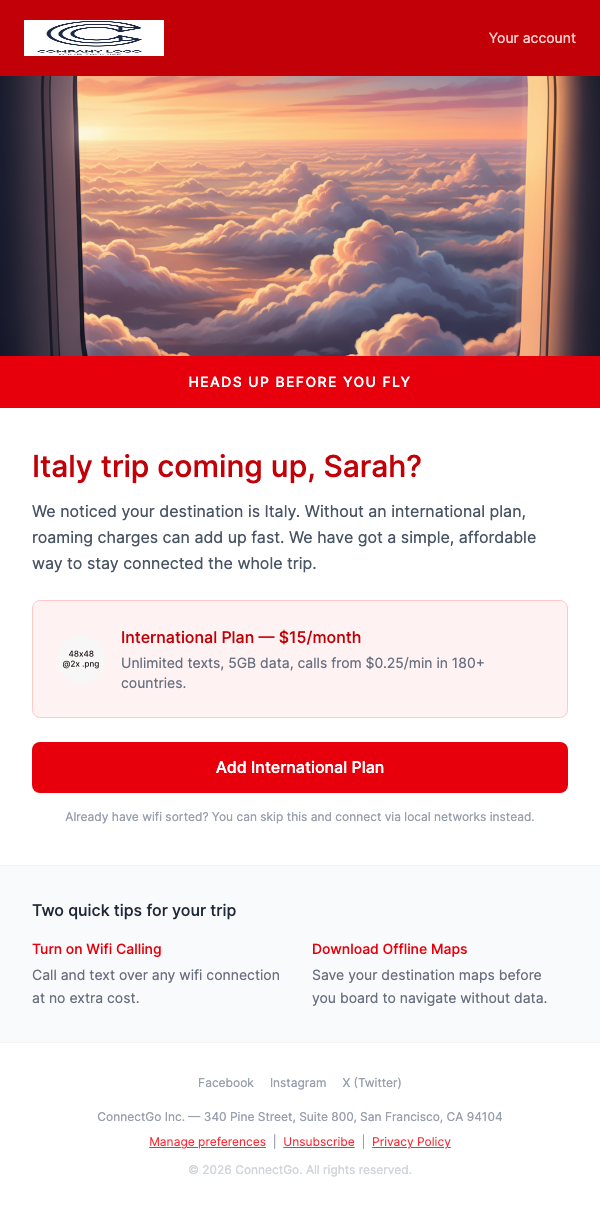Click the 48x48 plan placeholder icon
Viewport: 600px width, 1210px height.
click(80, 659)
